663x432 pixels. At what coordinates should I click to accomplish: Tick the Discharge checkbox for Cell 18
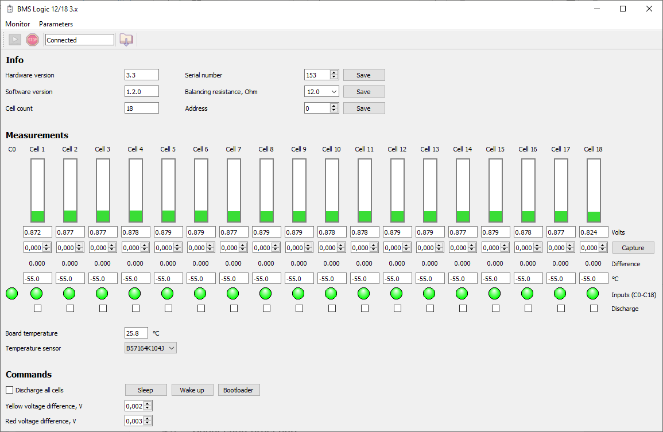pyautogui.click(x=594, y=309)
